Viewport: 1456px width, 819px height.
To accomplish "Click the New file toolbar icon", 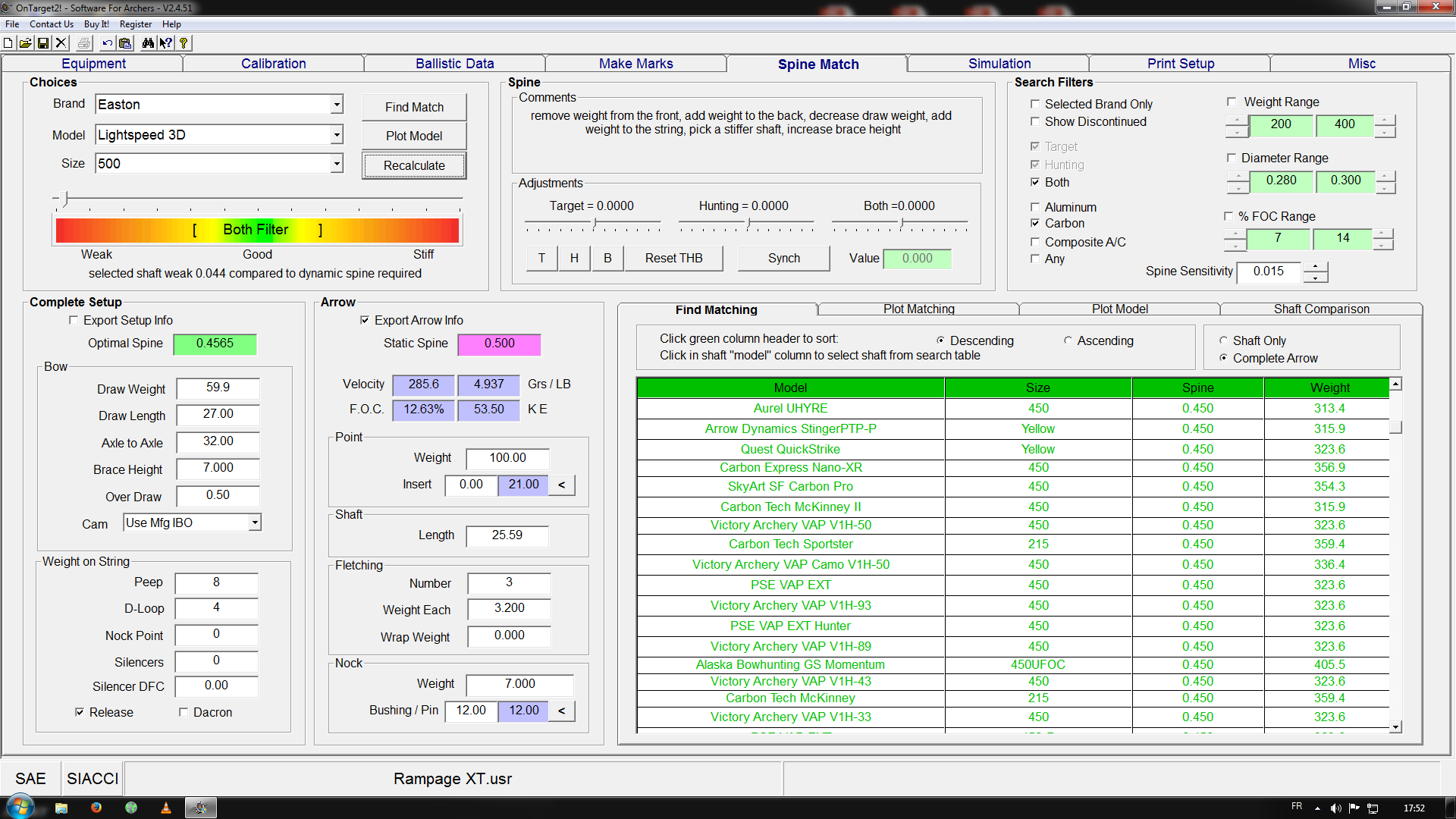I will click(8, 43).
